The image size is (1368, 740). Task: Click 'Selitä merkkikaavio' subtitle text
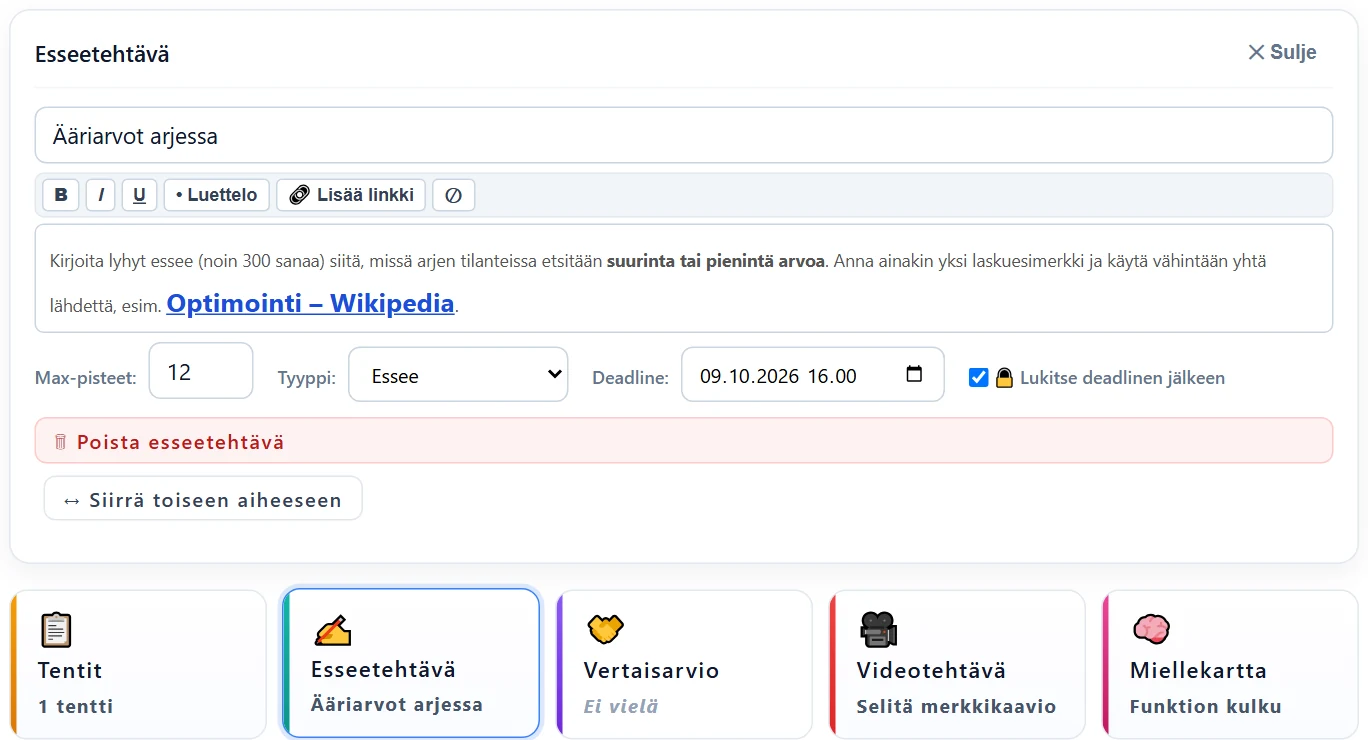coord(956,706)
